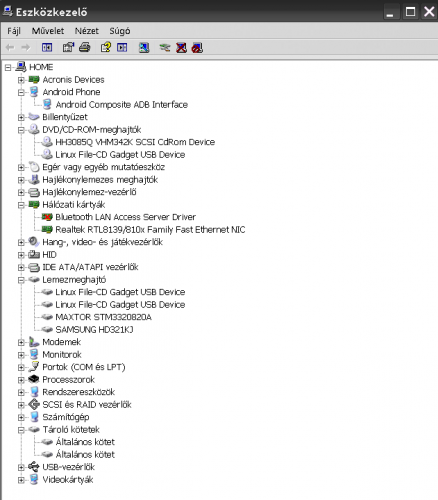Open the Fájl menu
This screenshot has width=438, height=500.
pyautogui.click(x=14, y=31)
